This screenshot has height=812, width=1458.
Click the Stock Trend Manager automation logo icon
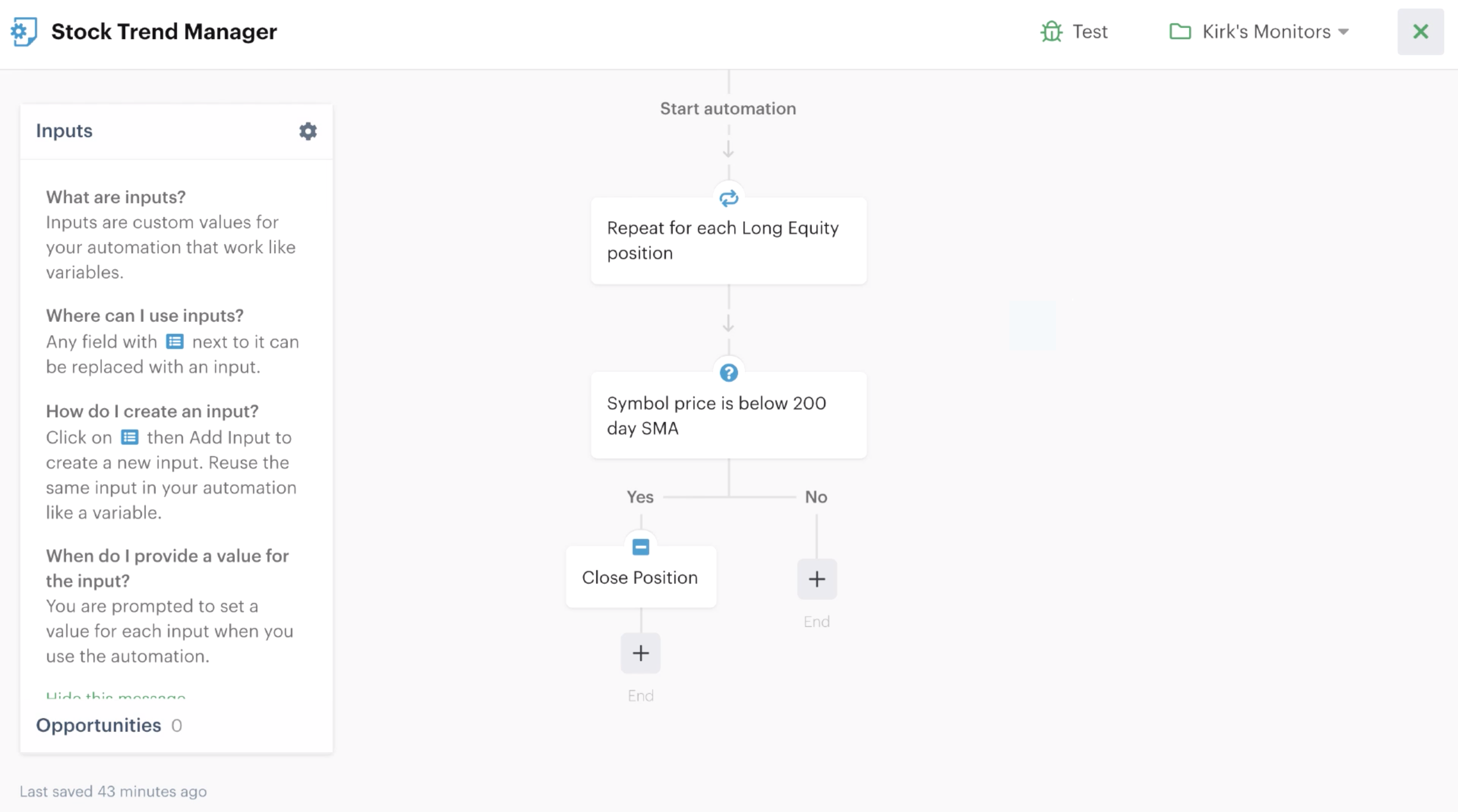[x=24, y=32]
